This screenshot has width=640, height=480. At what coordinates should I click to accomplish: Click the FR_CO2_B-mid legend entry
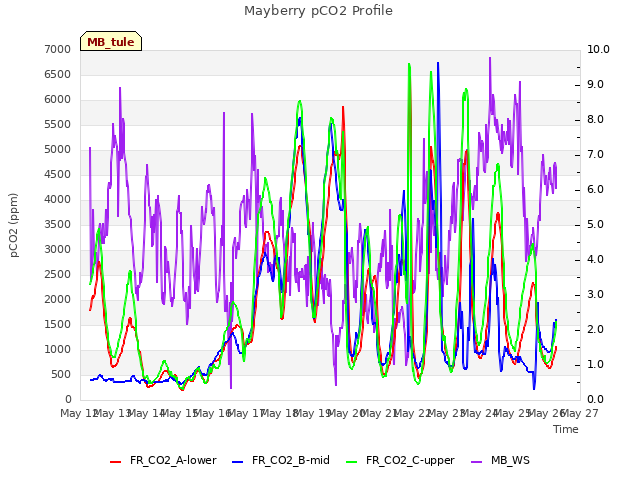click(x=280, y=460)
